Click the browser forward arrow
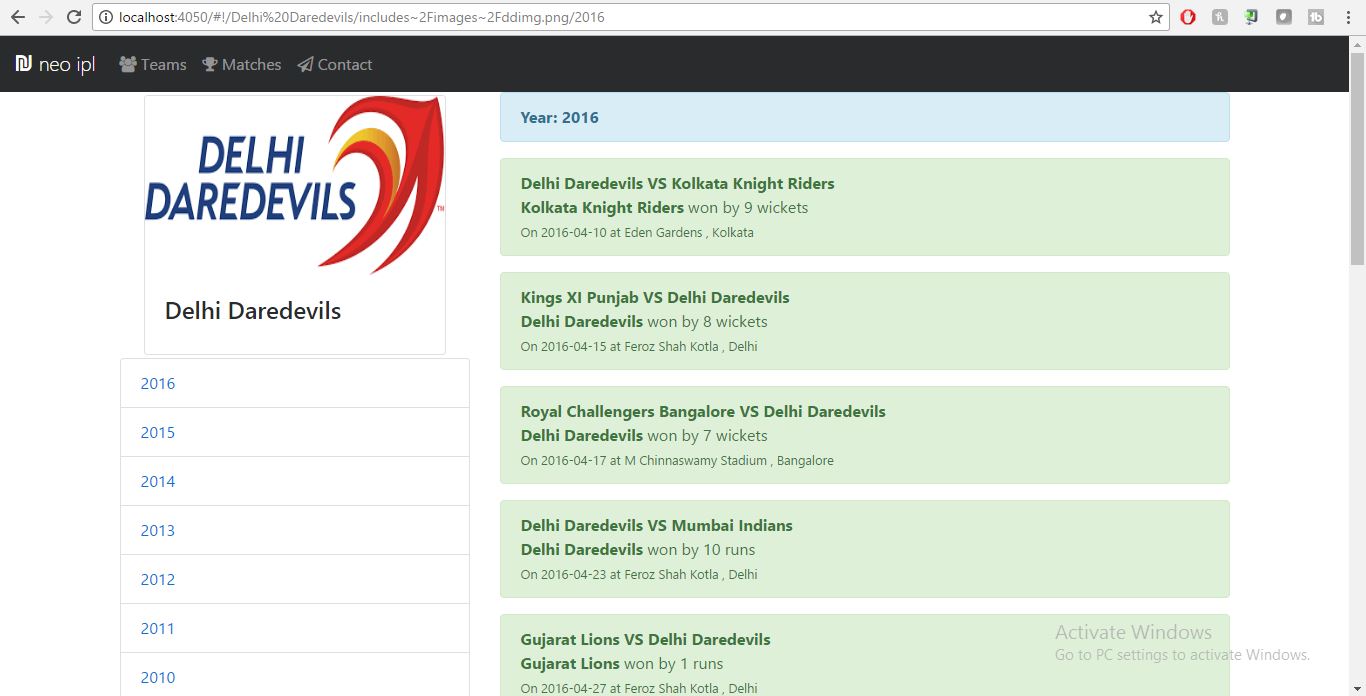This screenshot has height=696, width=1366. [46, 17]
